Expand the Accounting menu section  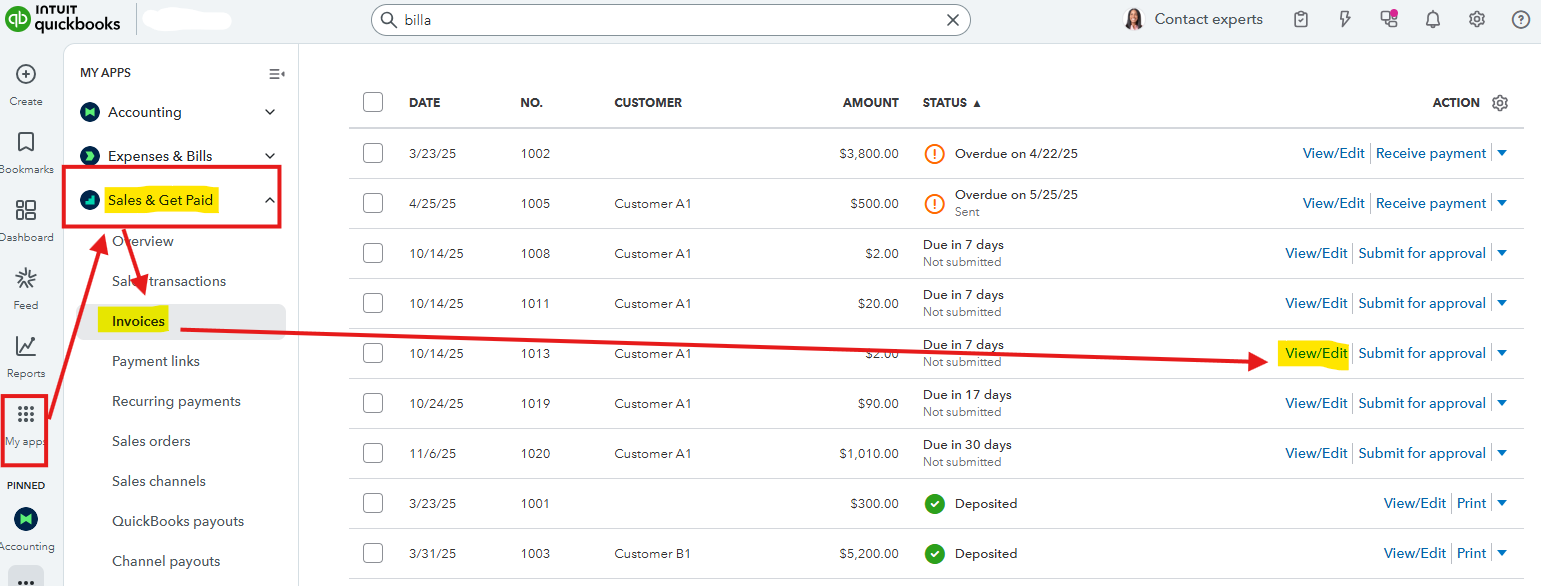tap(270, 112)
